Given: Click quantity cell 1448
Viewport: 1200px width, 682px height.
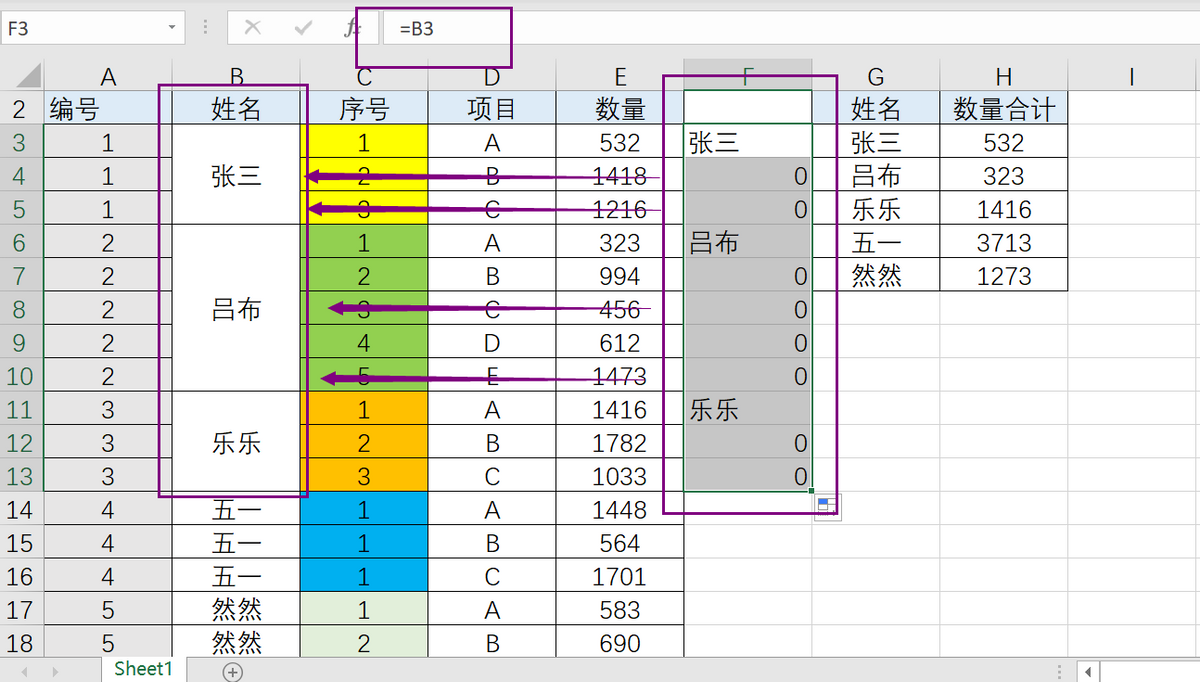Looking at the screenshot, I should (x=620, y=509).
